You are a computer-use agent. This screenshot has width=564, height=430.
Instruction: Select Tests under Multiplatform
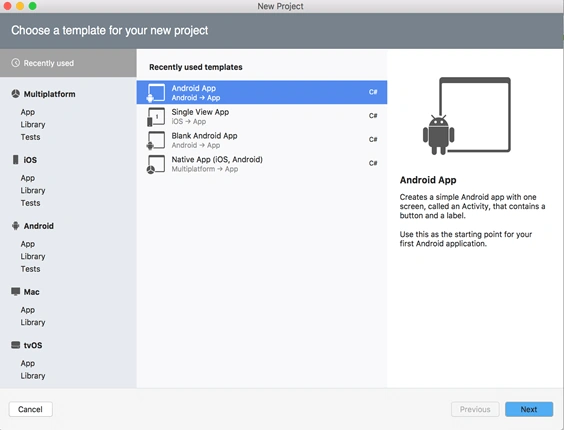30,137
